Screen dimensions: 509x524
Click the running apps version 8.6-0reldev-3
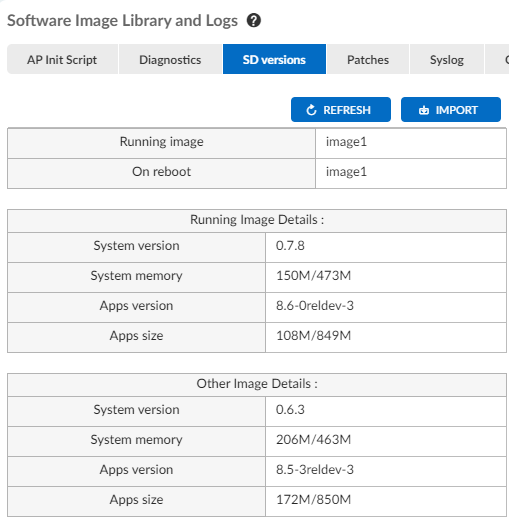coord(315,305)
